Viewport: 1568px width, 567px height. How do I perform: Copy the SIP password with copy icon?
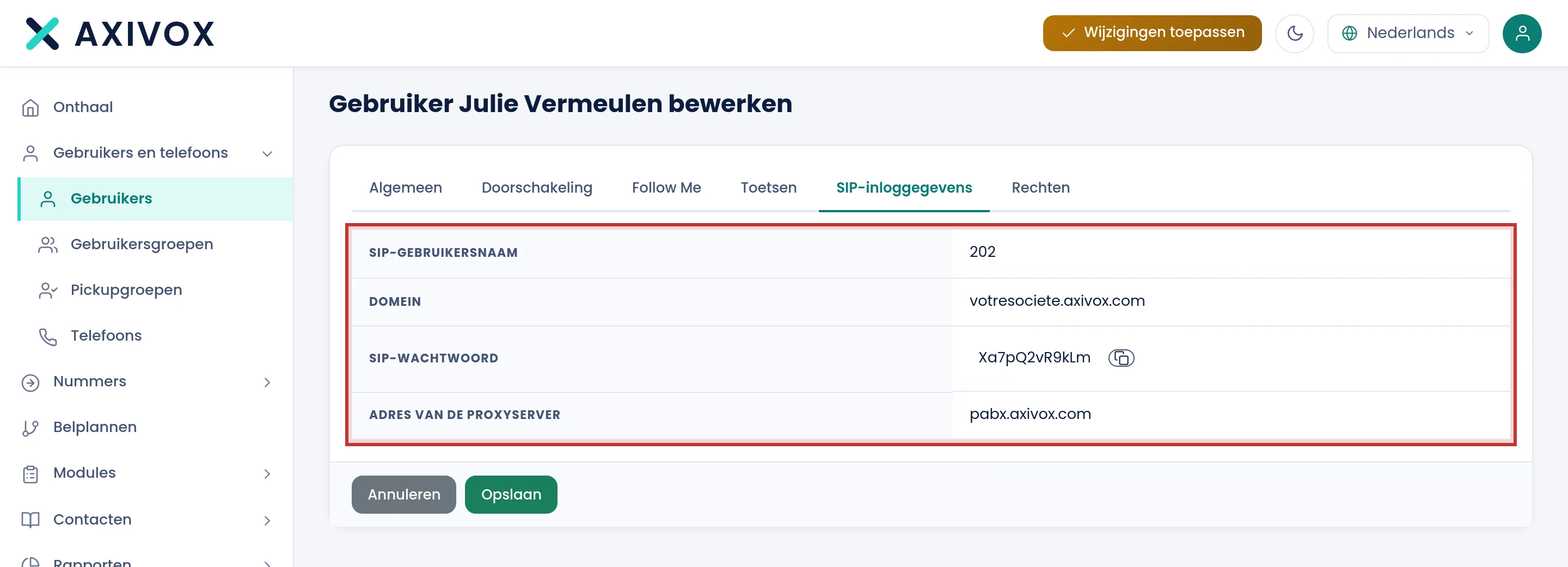[x=1121, y=358]
